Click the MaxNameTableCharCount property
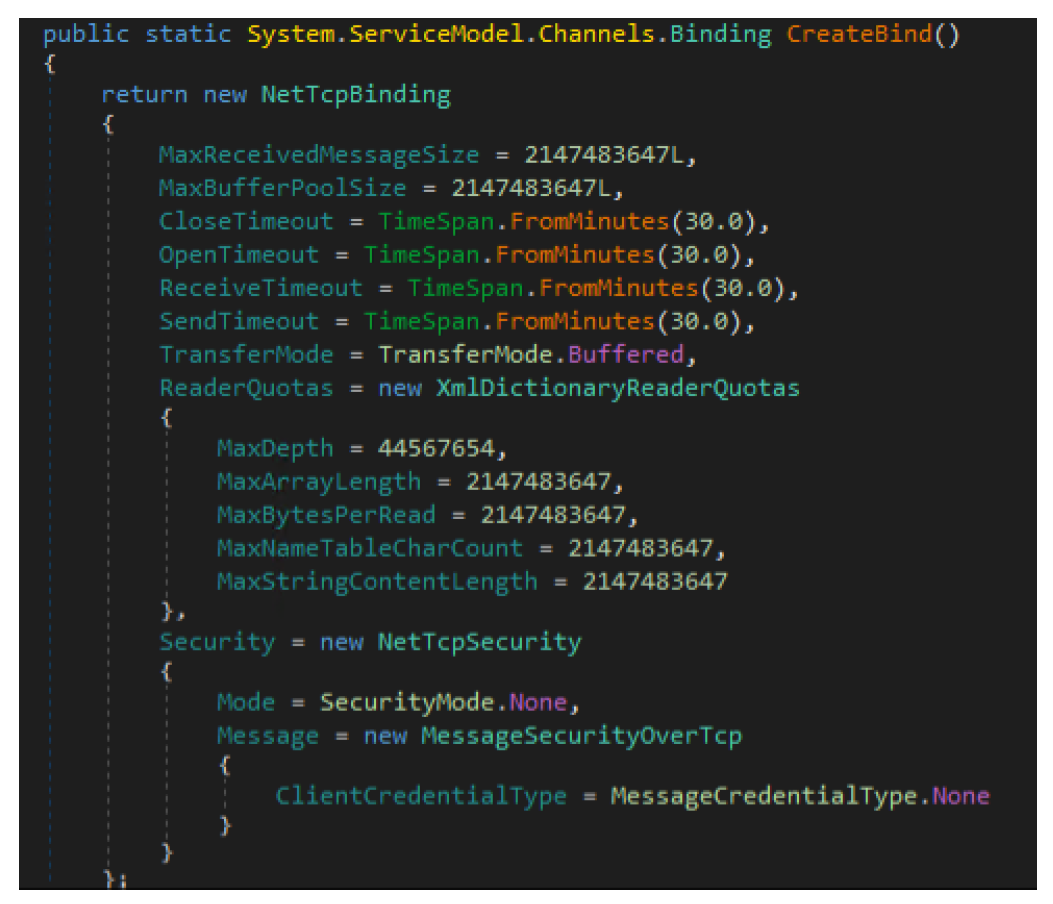Screen dimensions: 1053x904 click(370, 548)
